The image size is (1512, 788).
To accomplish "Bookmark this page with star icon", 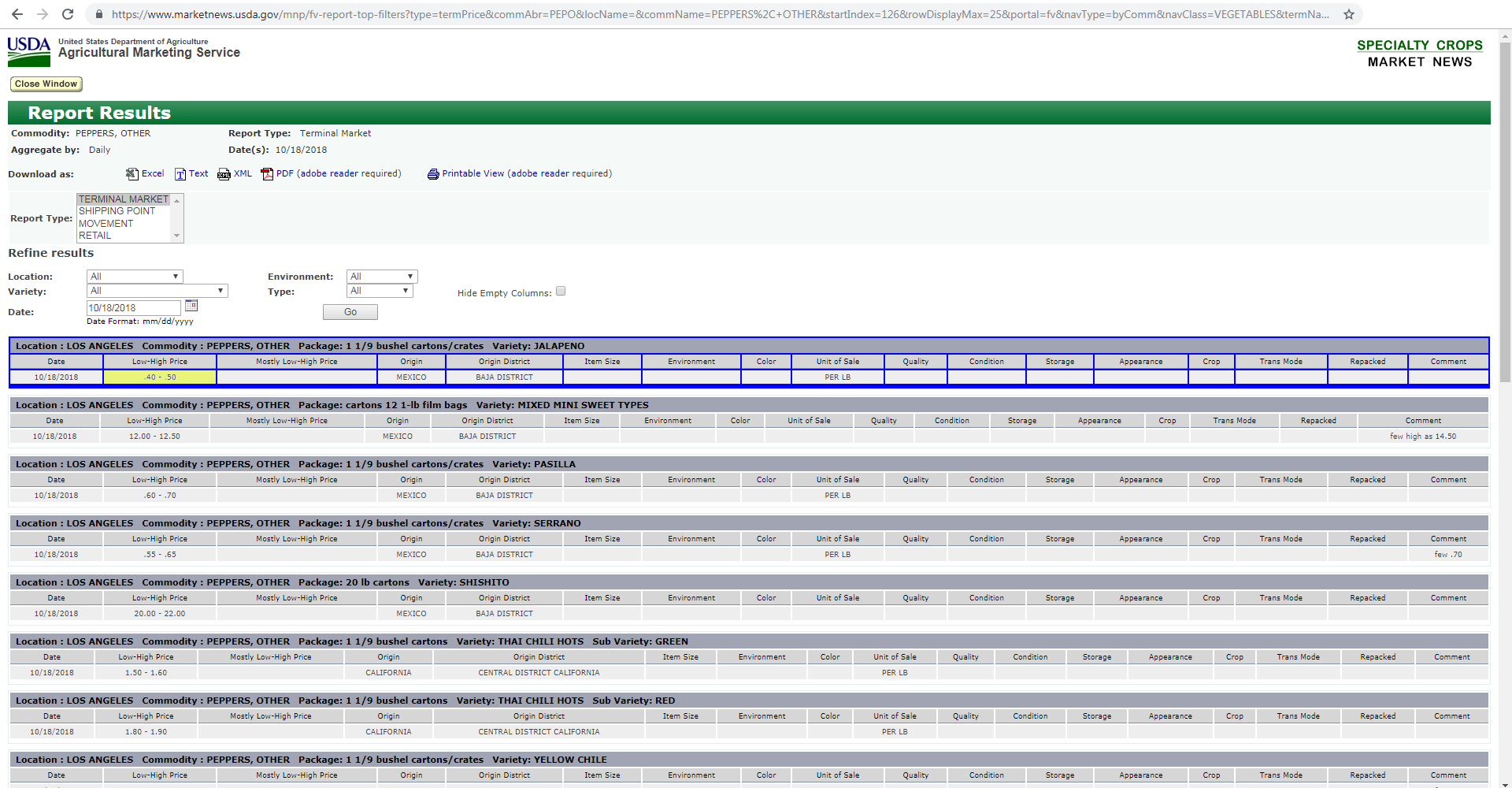I will 1348,14.
